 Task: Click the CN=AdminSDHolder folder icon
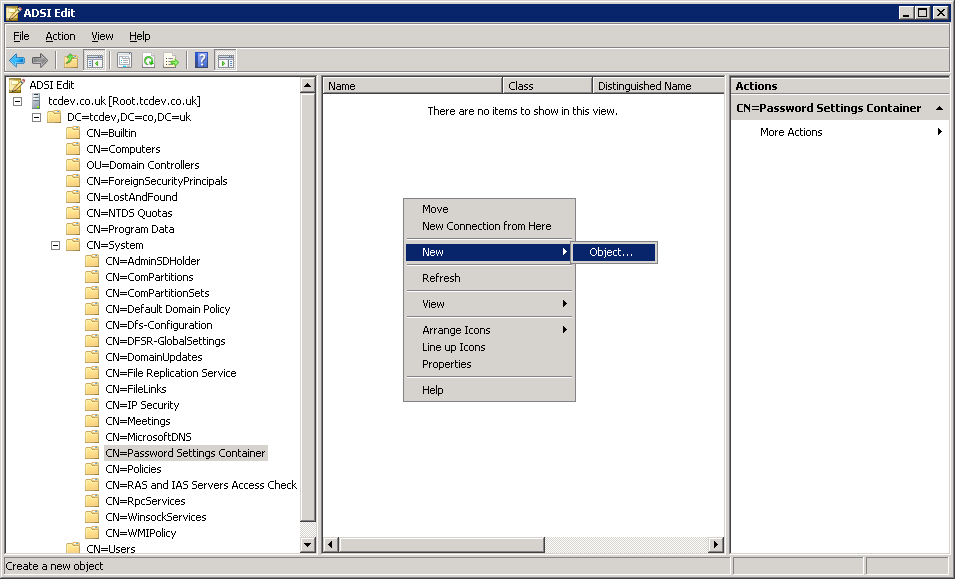pos(92,261)
